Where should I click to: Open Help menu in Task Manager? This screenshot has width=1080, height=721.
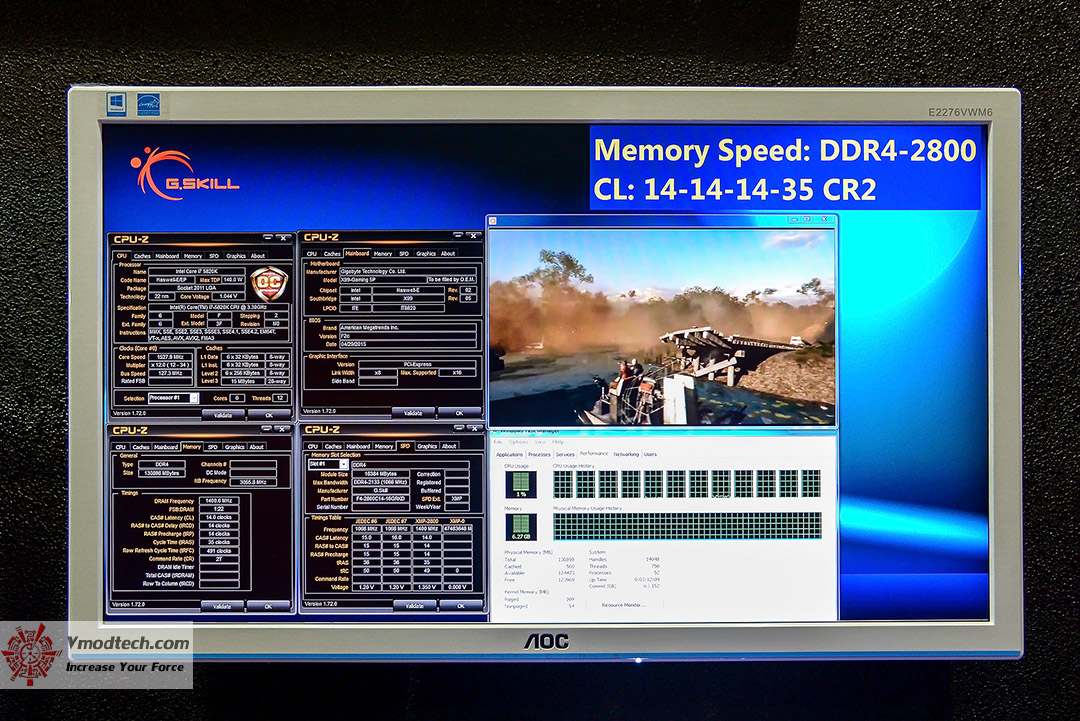point(558,442)
